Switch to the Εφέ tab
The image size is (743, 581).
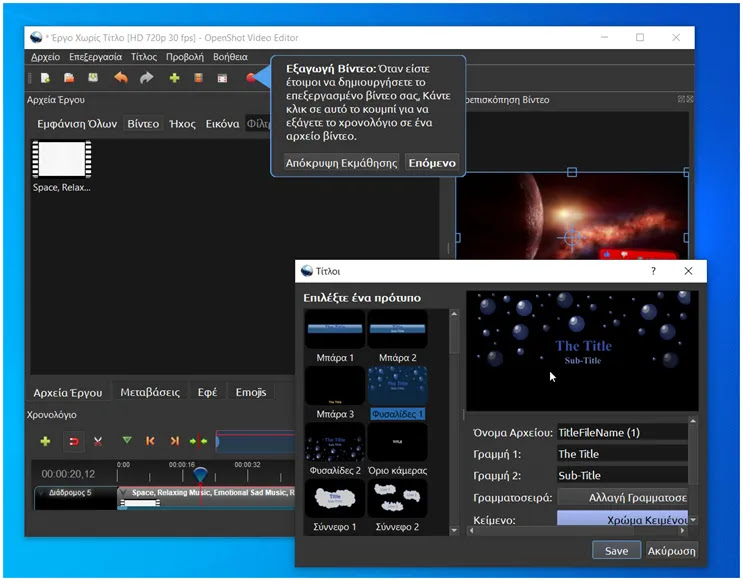pyautogui.click(x=208, y=392)
